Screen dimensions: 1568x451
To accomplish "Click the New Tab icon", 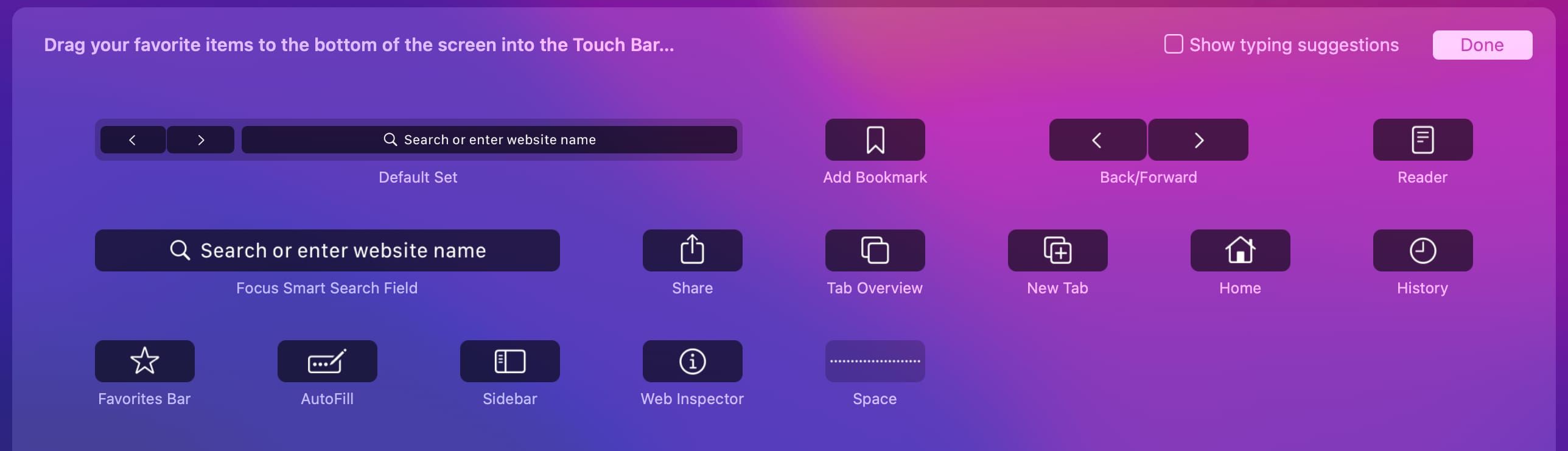I will pos(1057,251).
